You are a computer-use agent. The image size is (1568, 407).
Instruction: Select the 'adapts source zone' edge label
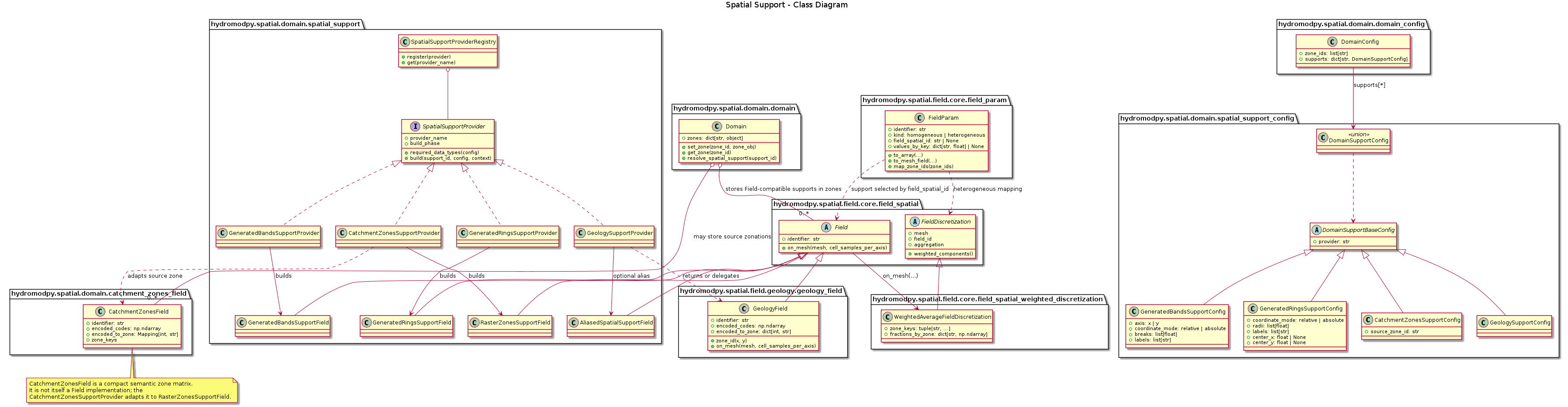click(x=155, y=276)
